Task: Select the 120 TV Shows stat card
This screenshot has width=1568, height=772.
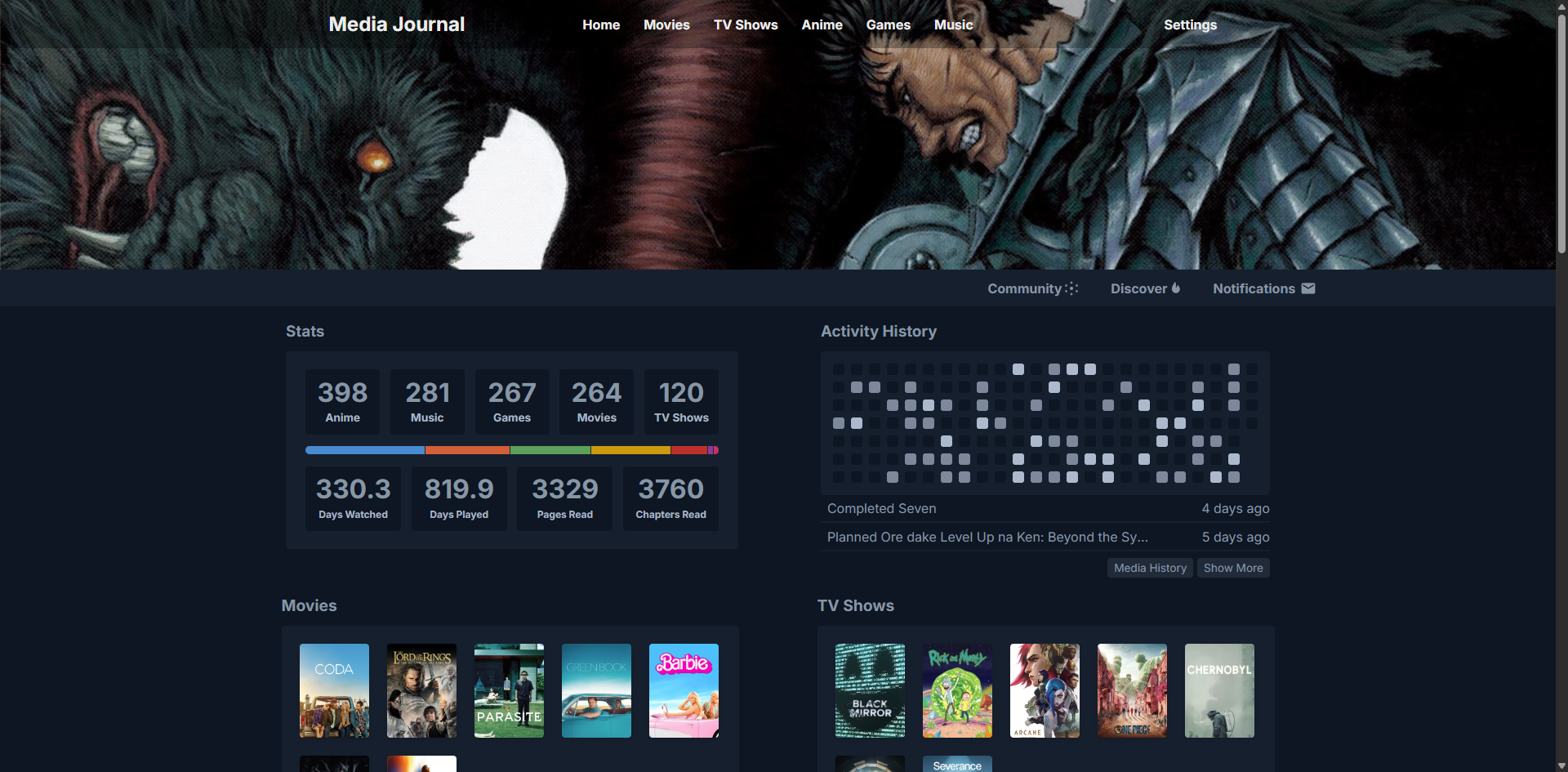Action: tap(681, 402)
